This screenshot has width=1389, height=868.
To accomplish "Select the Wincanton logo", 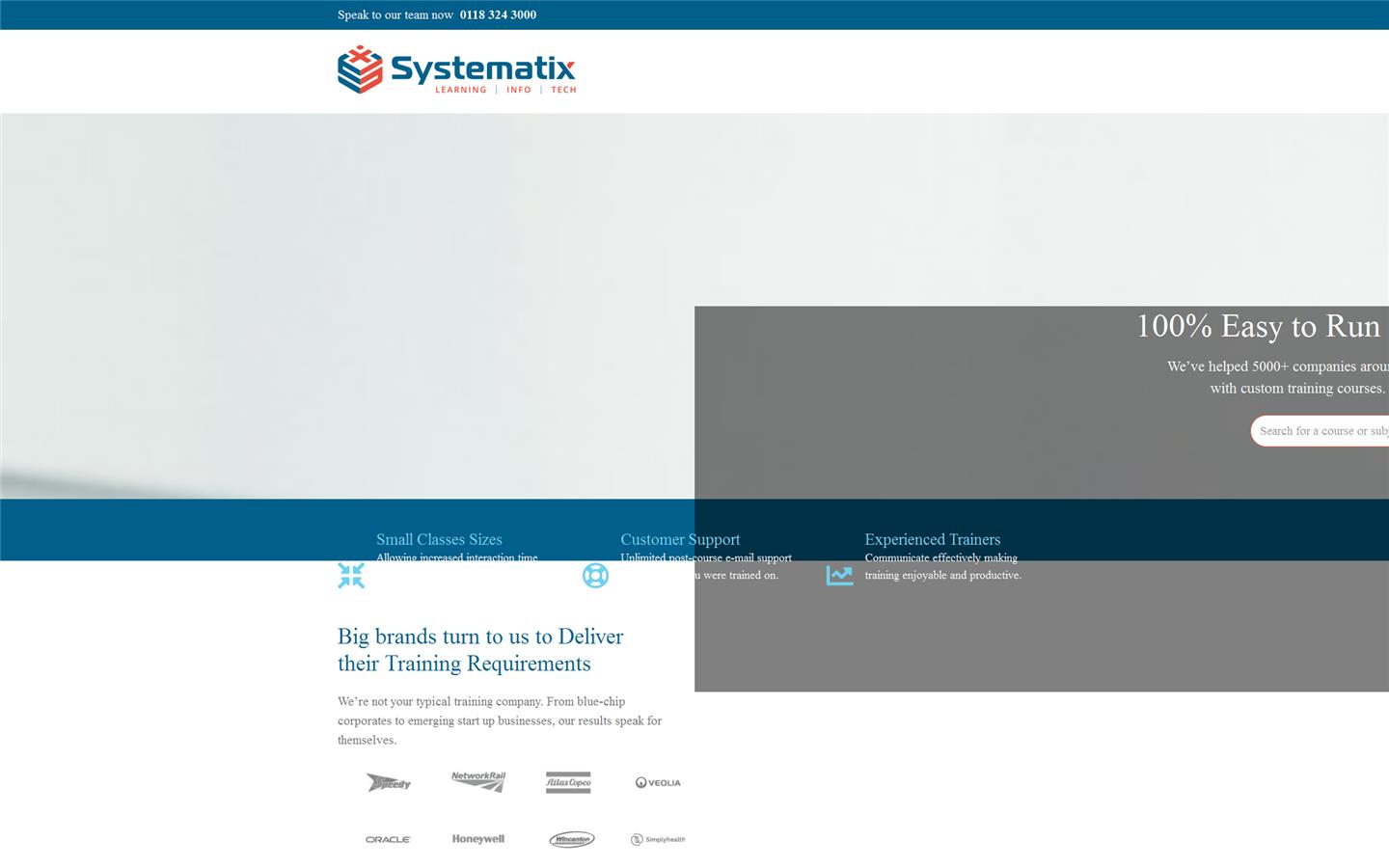I will tap(571, 839).
